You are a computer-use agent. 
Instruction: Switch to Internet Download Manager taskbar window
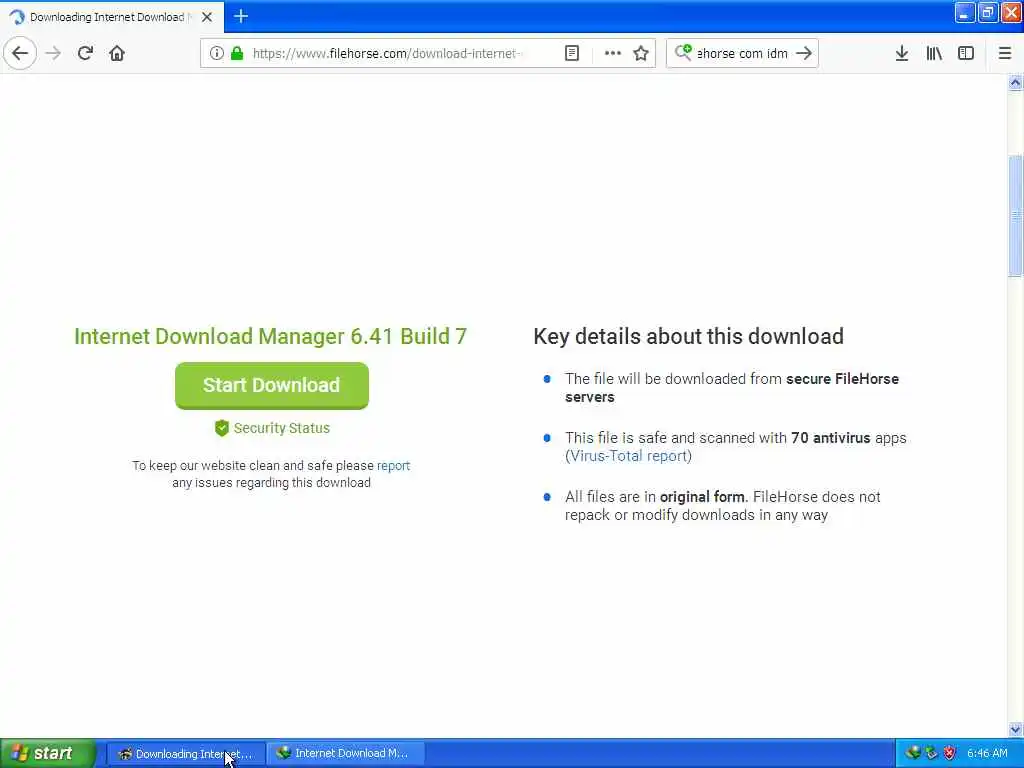[346, 754]
